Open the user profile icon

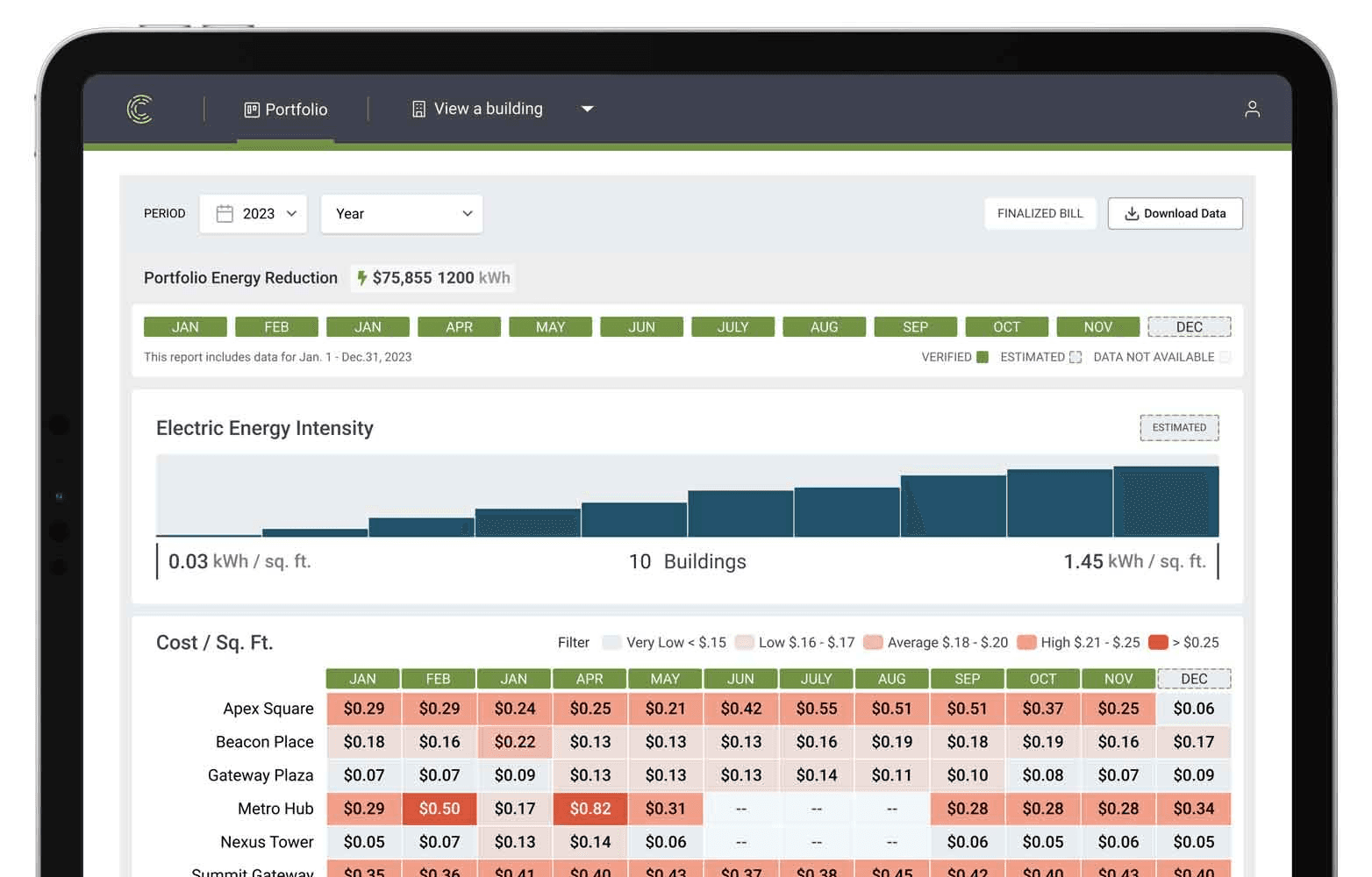coord(1253,109)
